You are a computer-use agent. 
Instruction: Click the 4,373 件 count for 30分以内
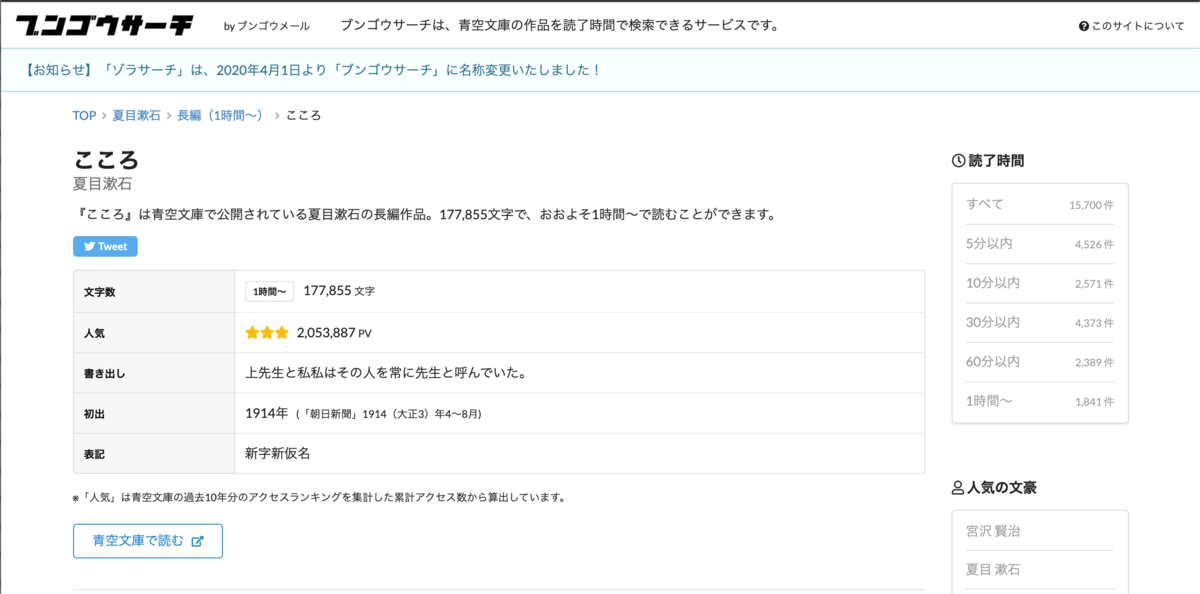(x=1094, y=322)
